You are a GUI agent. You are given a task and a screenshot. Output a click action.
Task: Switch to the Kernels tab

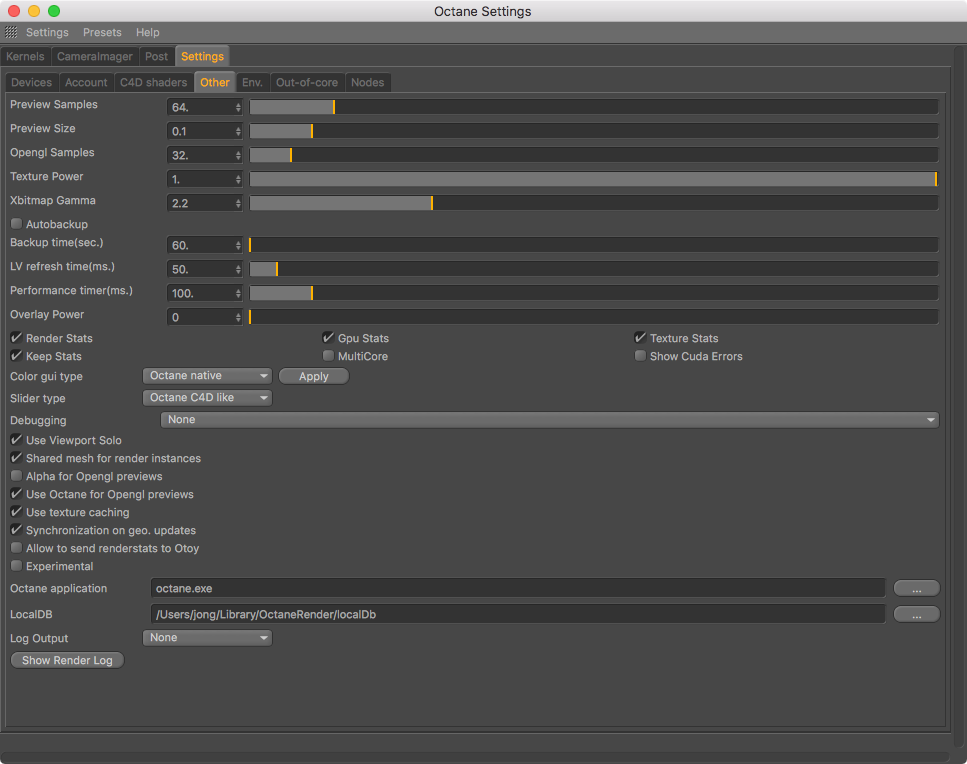pyautogui.click(x=25, y=56)
